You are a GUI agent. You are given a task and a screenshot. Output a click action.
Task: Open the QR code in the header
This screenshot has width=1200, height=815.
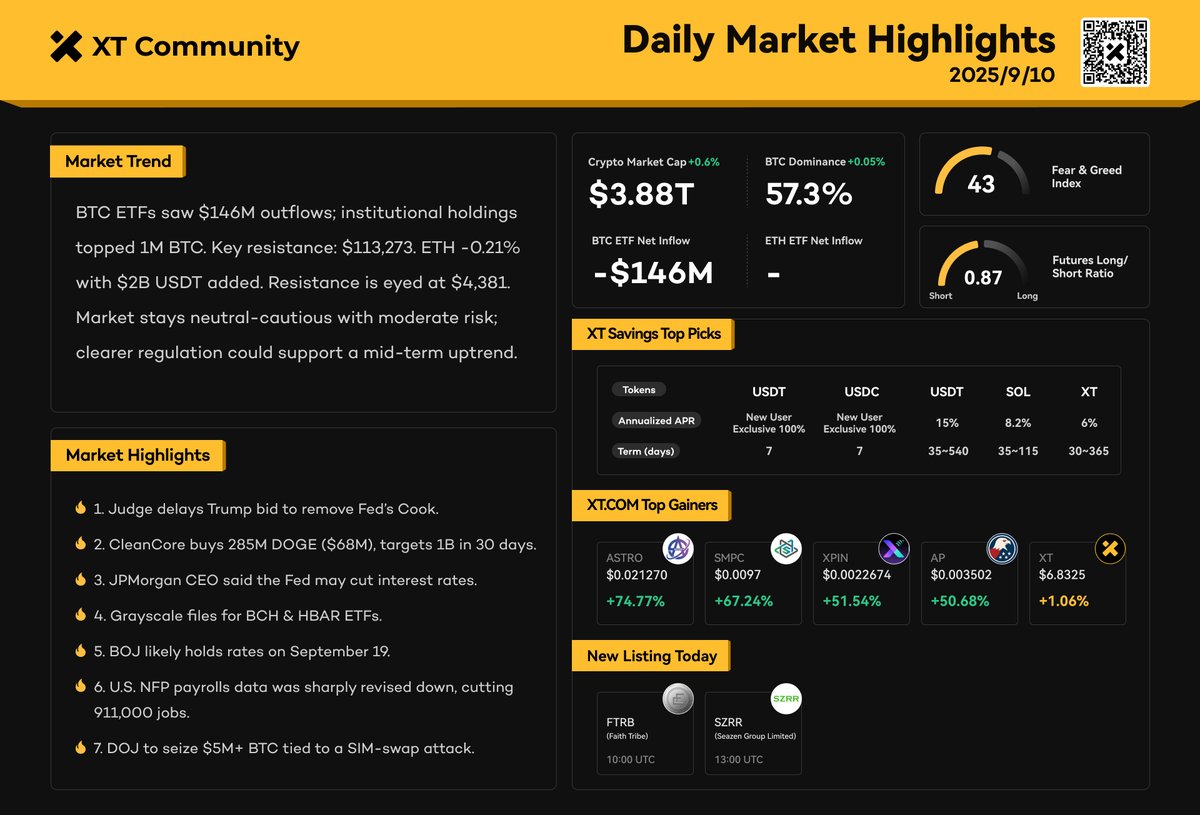(x=1115, y=52)
